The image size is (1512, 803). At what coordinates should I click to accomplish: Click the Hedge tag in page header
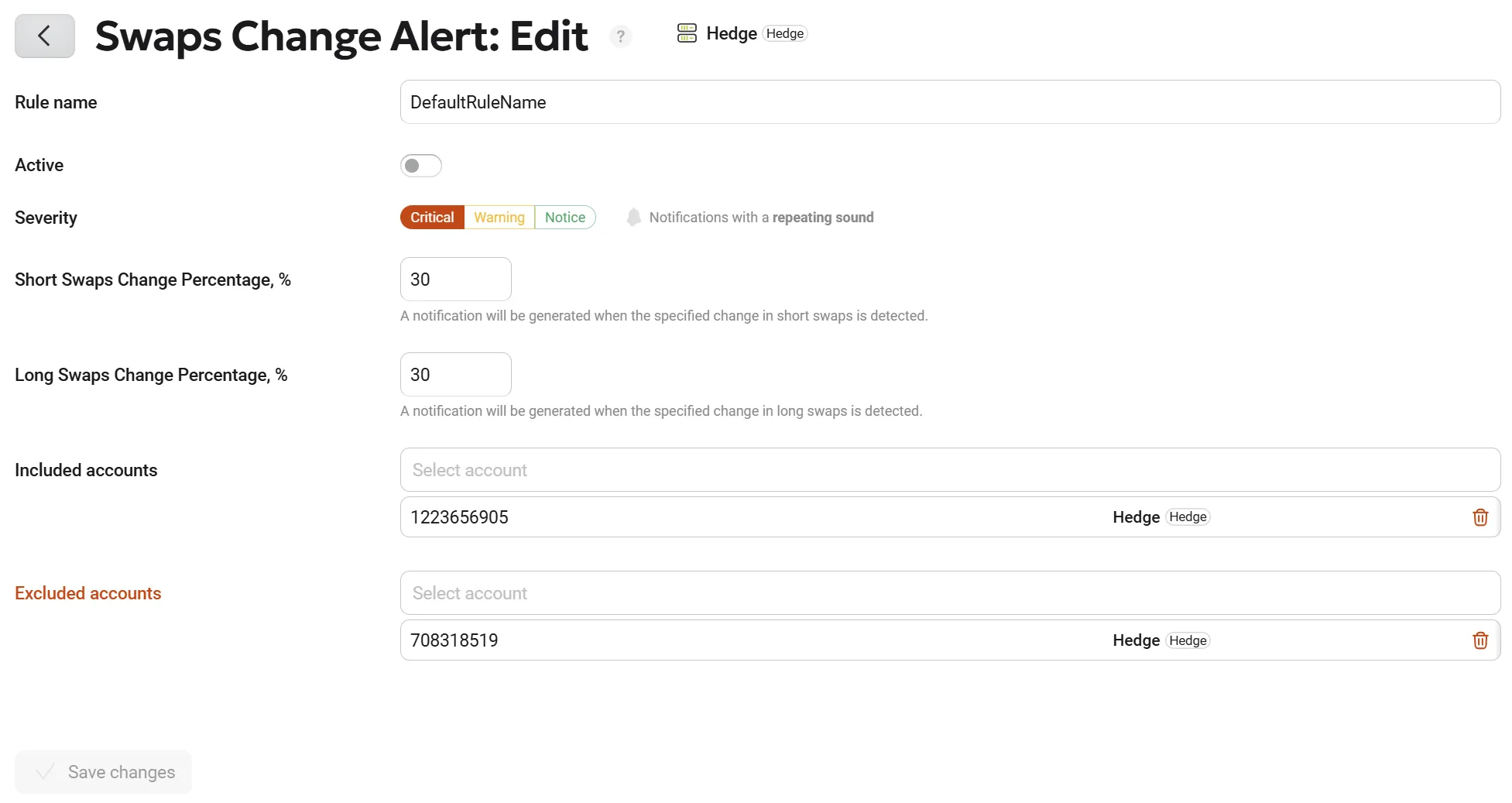[x=785, y=33]
